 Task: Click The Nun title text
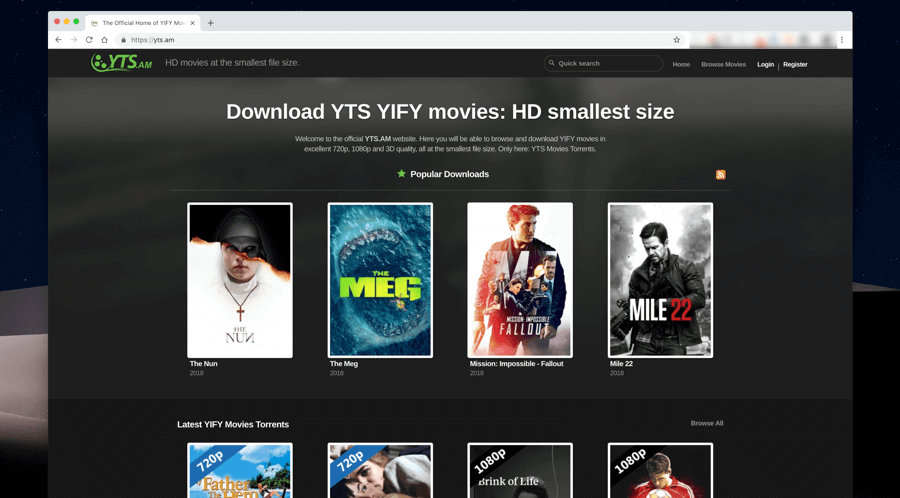(x=203, y=364)
